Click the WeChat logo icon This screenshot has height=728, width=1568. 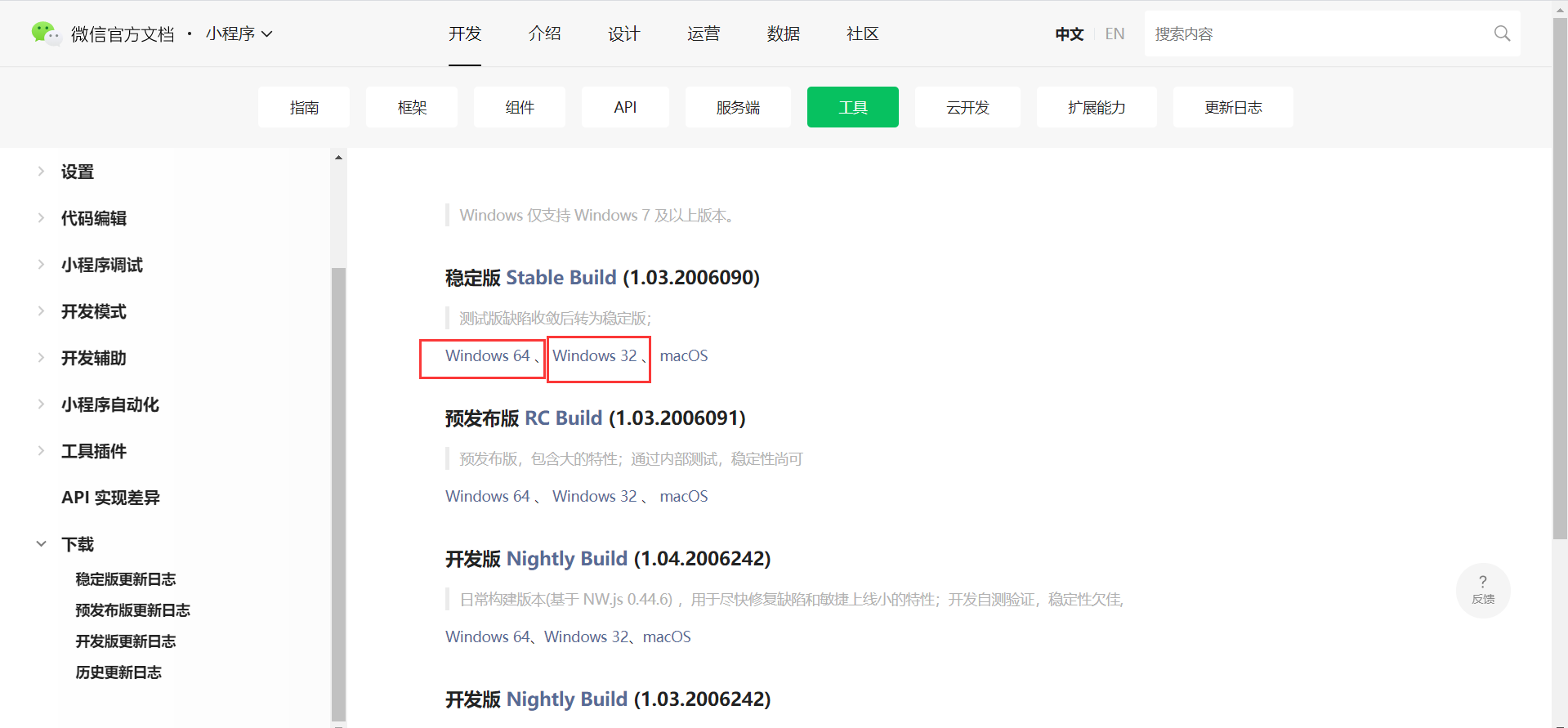(45, 33)
